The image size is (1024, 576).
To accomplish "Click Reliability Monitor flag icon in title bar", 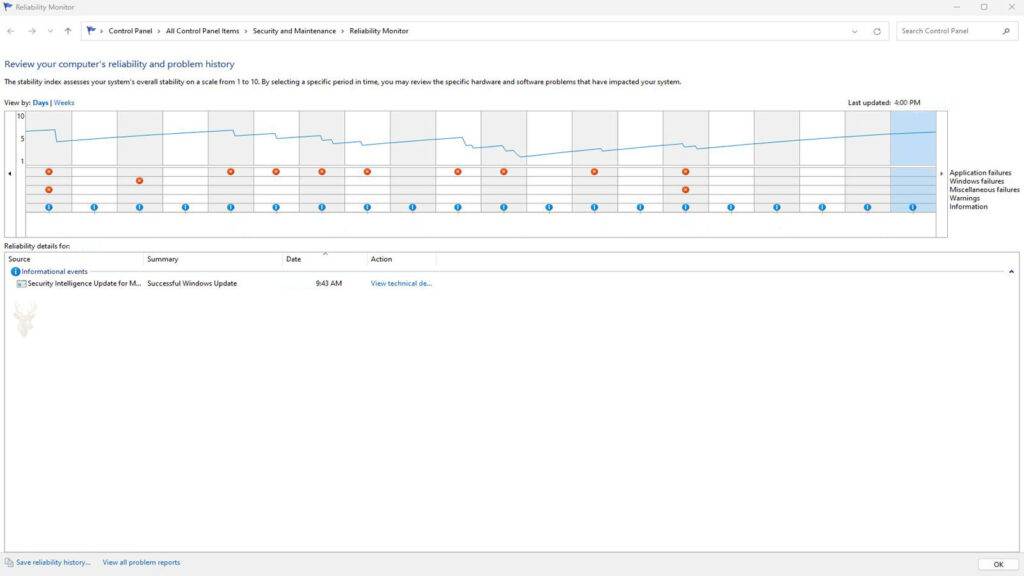I will click(8, 7).
